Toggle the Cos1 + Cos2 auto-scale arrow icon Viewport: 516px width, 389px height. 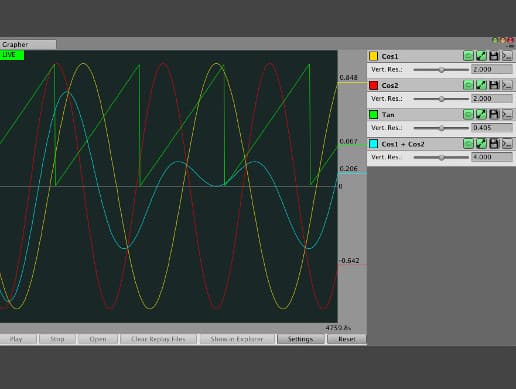(x=481, y=144)
